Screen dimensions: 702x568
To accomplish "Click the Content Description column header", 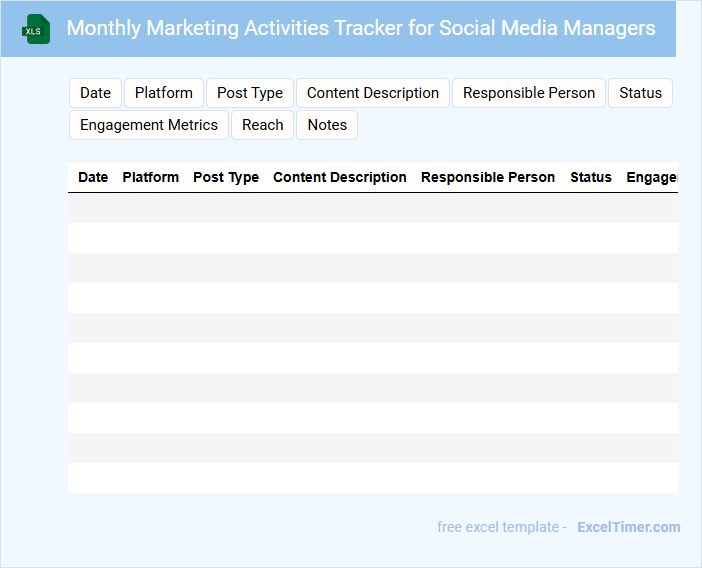I will (340, 177).
